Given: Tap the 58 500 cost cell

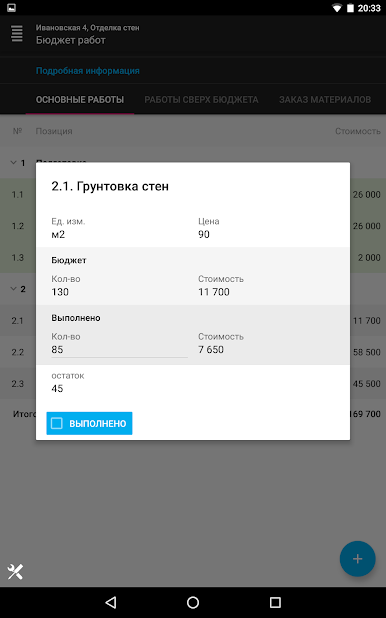Looking at the screenshot, I should click(x=367, y=352).
